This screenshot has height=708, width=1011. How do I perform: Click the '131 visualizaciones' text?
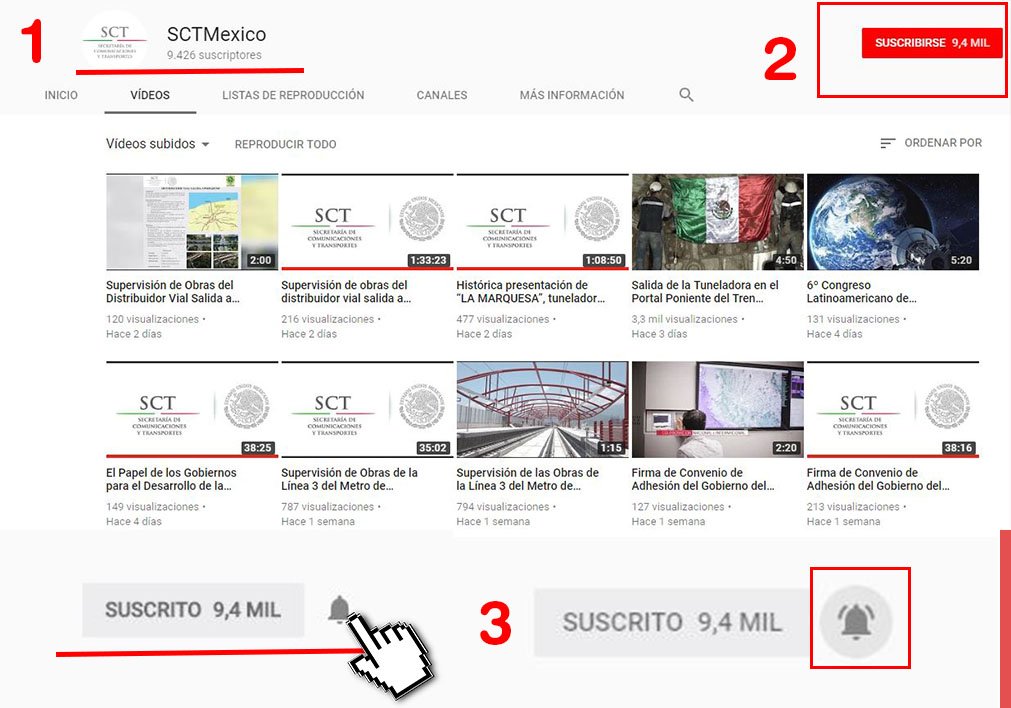pyautogui.click(x=853, y=319)
